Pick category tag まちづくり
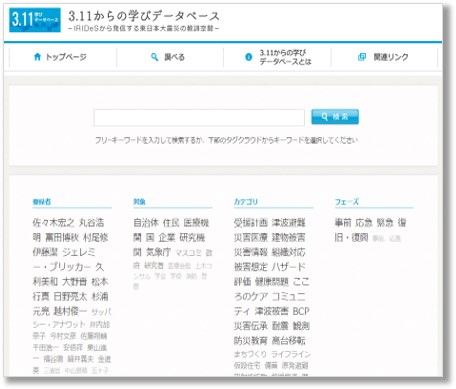 point(250,354)
